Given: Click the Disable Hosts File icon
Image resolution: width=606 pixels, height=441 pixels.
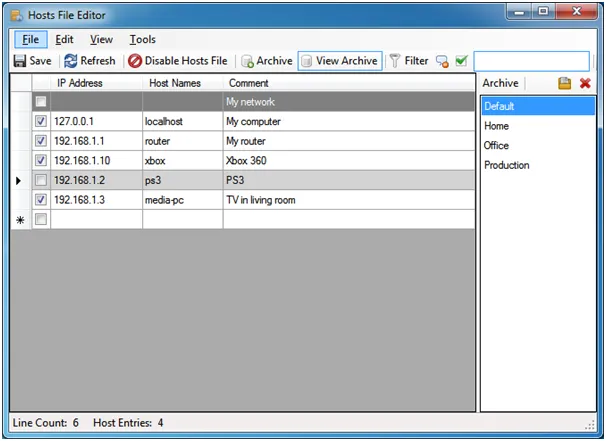Looking at the screenshot, I should tap(135, 61).
